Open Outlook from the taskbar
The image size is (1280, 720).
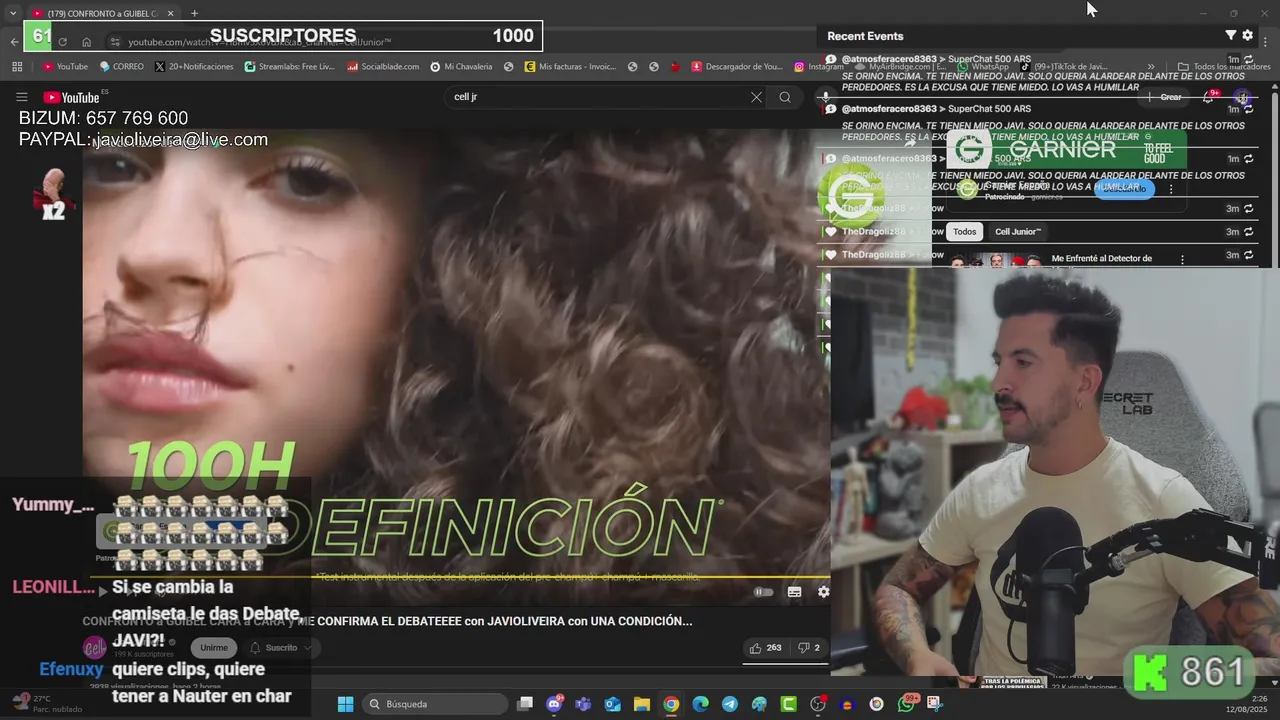[x=612, y=704]
